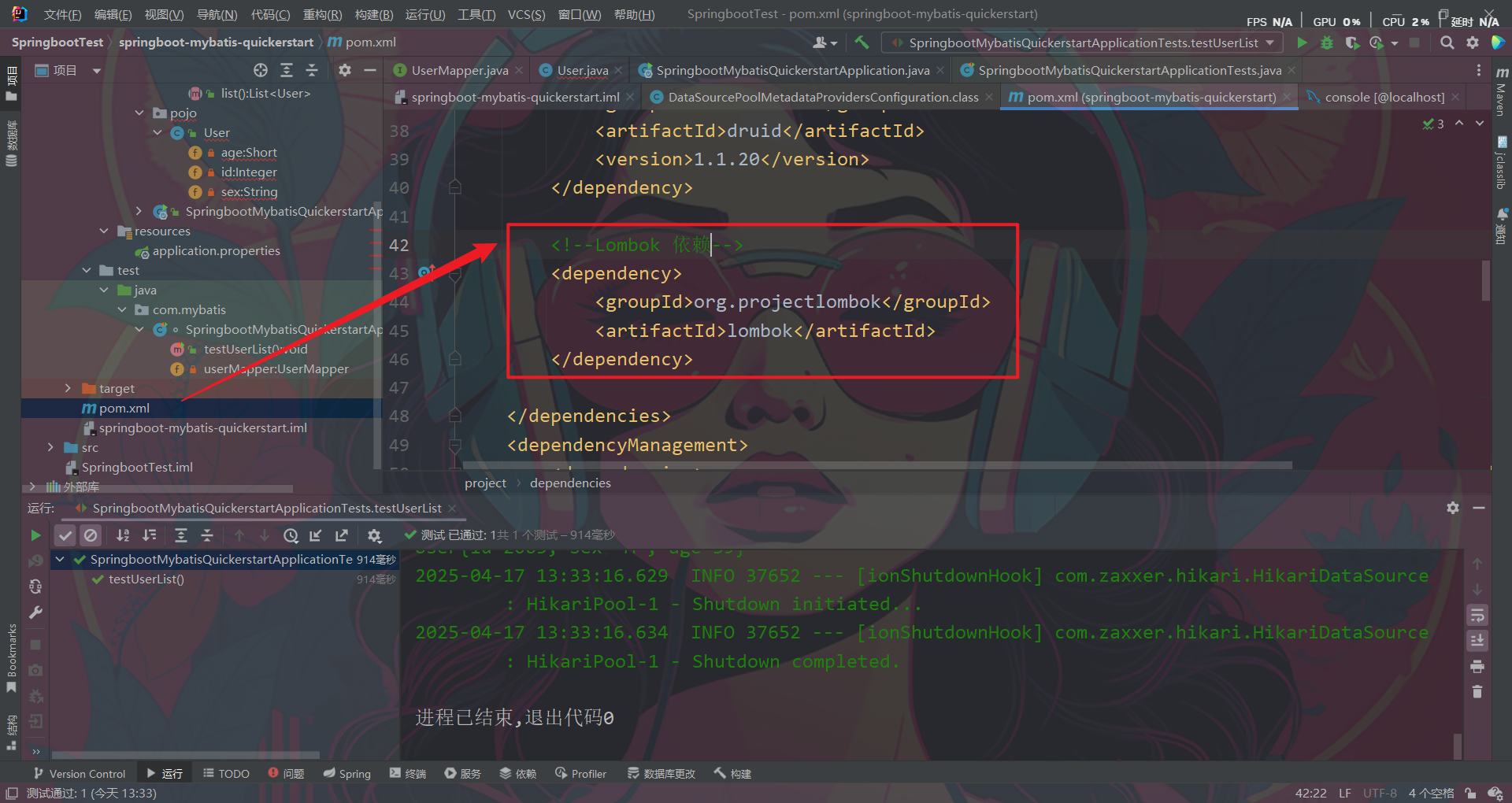This screenshot has height=803, width=1512.
Task: Switch to console [@localhost] tab
Action: click(1384, 97)
